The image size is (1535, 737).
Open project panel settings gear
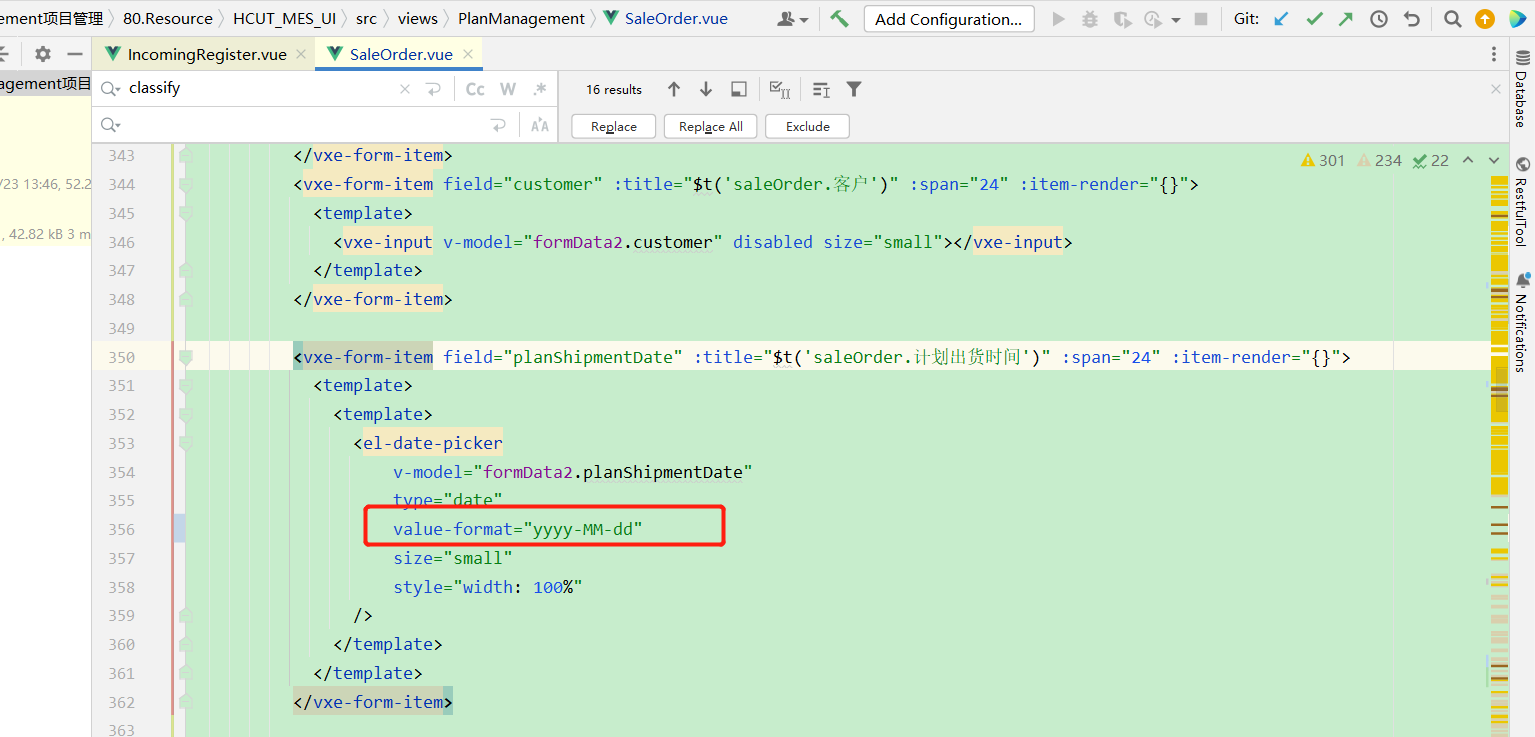pyautogui.click(x=43, y=54)
